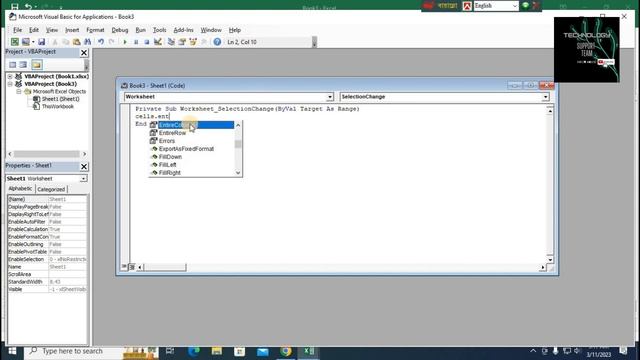Open the Help menu
Viewport: 640px width, 360px height.
(234, 30)
